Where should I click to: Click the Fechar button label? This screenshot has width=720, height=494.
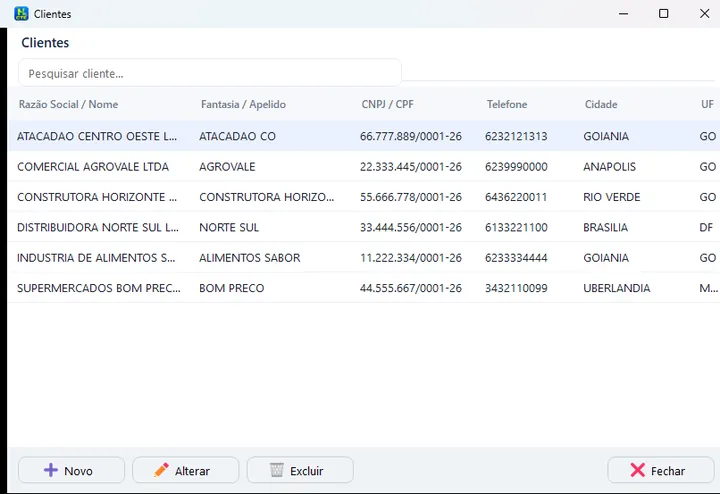tap(668, 471)
